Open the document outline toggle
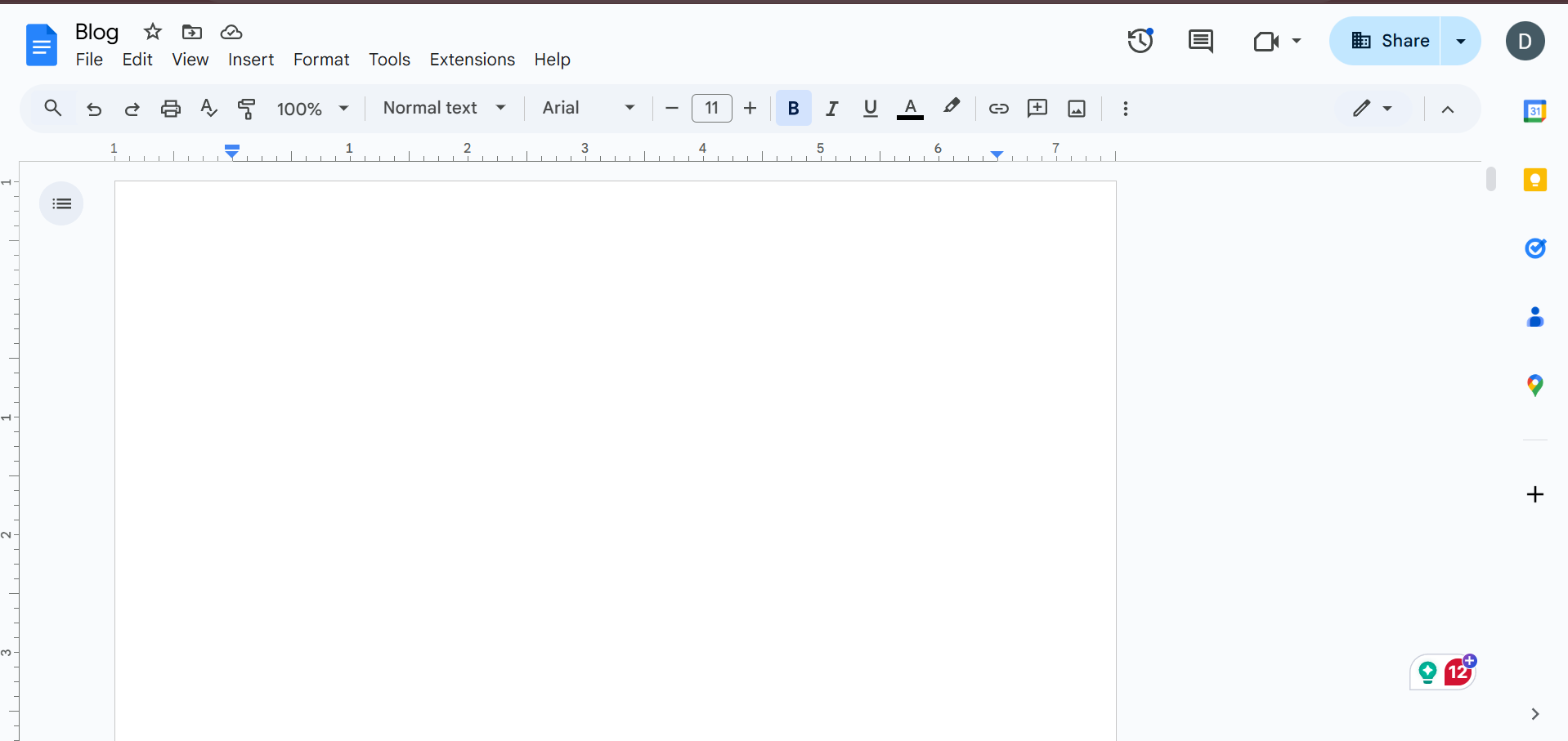1568x741 pixels. [x=61, y=203]
